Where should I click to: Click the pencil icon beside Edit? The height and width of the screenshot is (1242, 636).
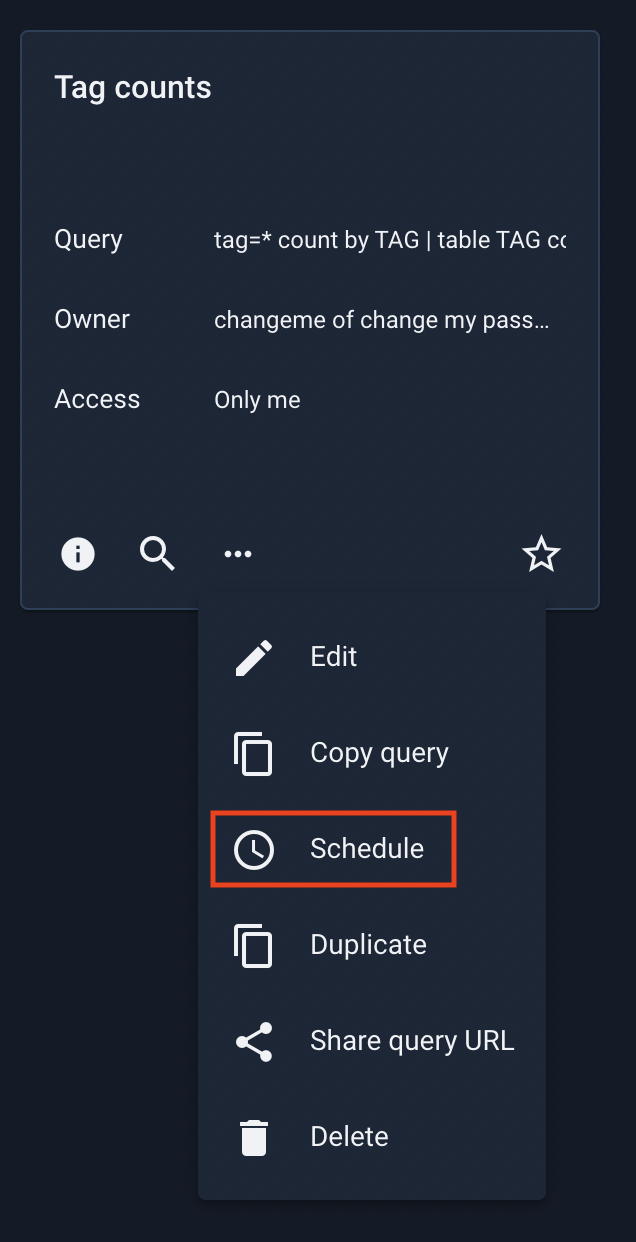click(254, 657)
